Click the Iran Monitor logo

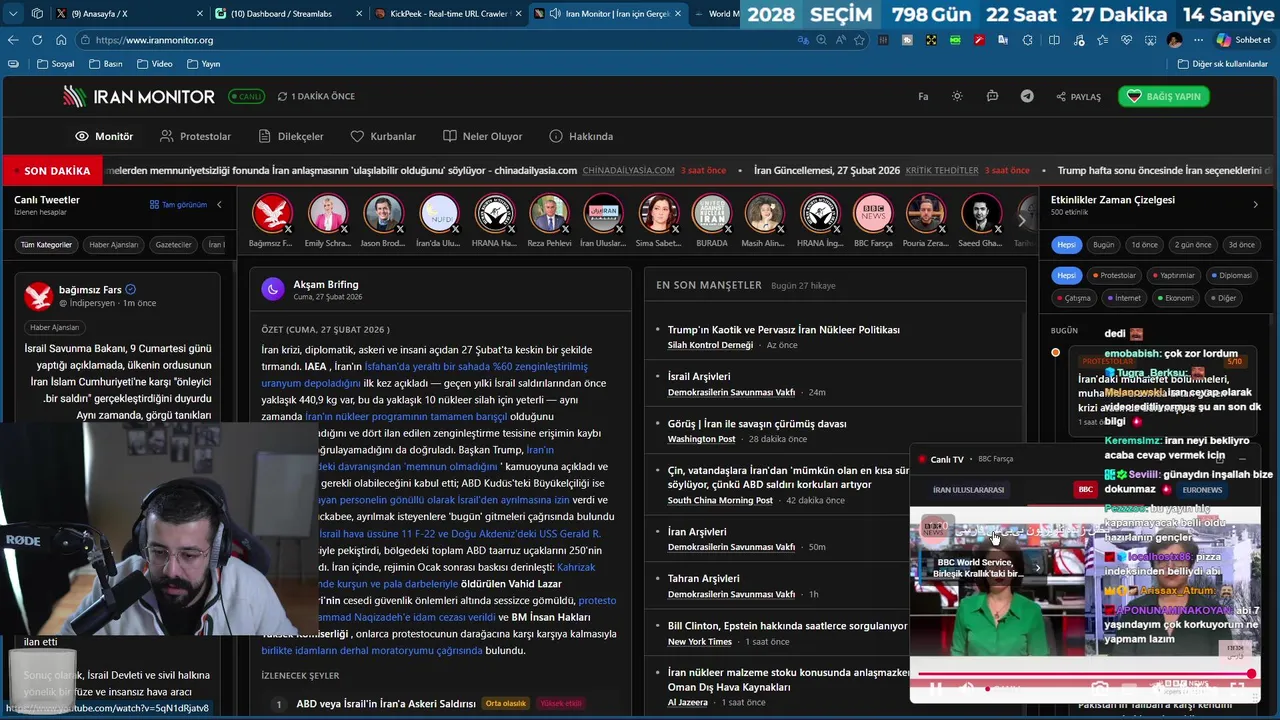click(x=139, y=96)
